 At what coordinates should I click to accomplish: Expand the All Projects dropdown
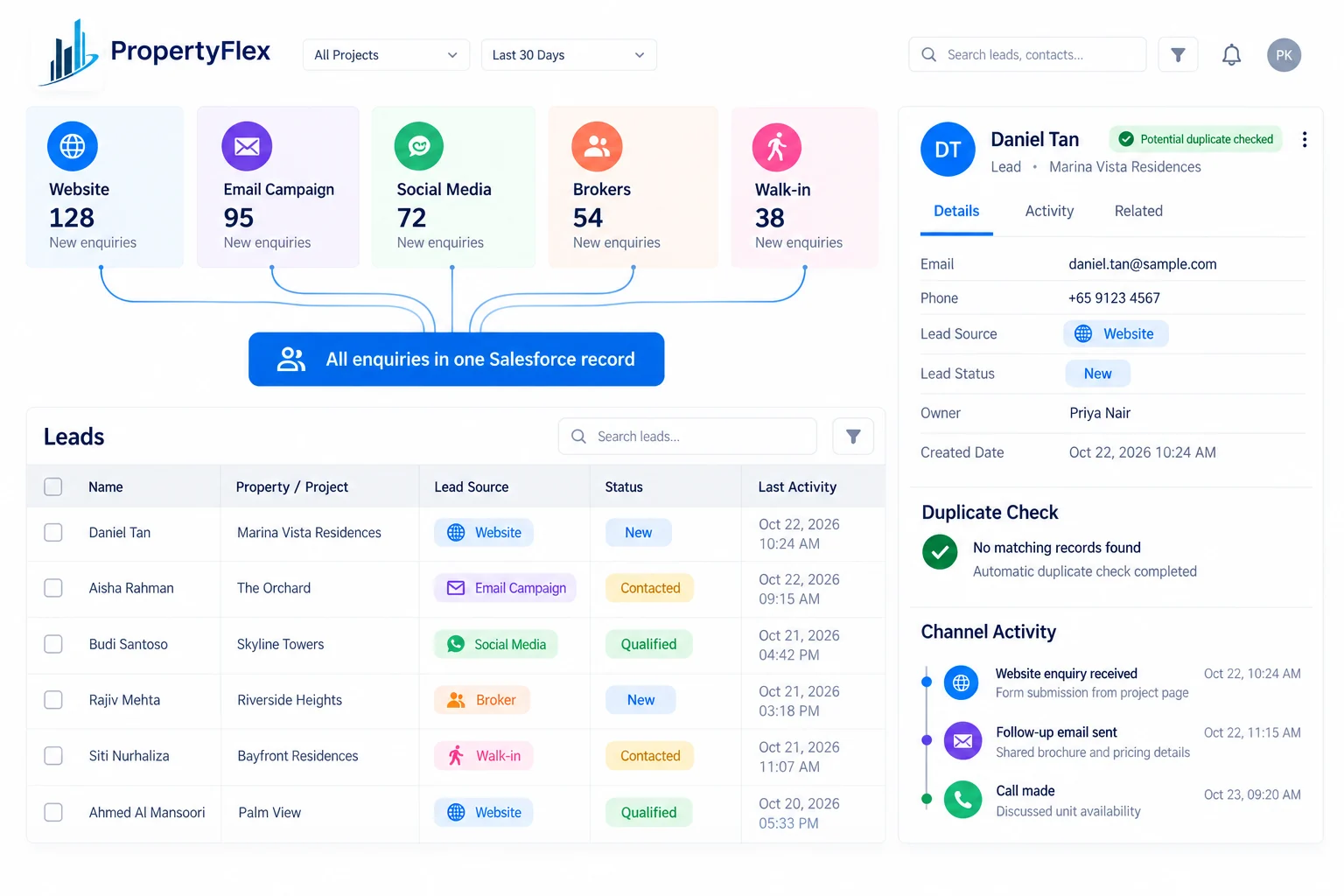click(x=386, y=55)
